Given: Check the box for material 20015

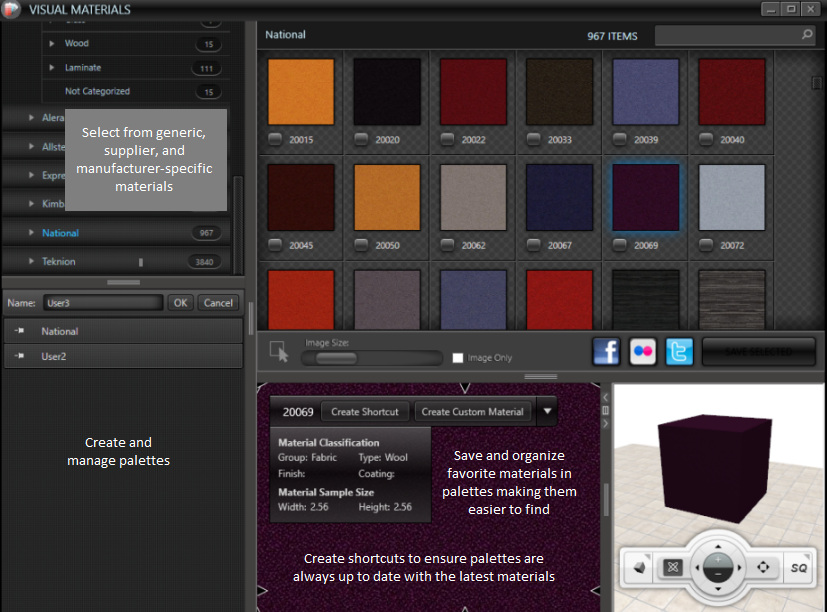Looking at the screenshot, I should coord(275,139).
